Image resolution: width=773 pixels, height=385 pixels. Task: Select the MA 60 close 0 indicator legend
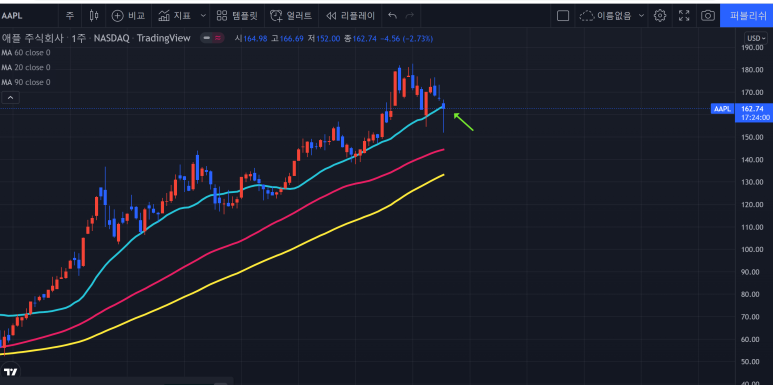(26, 53)
